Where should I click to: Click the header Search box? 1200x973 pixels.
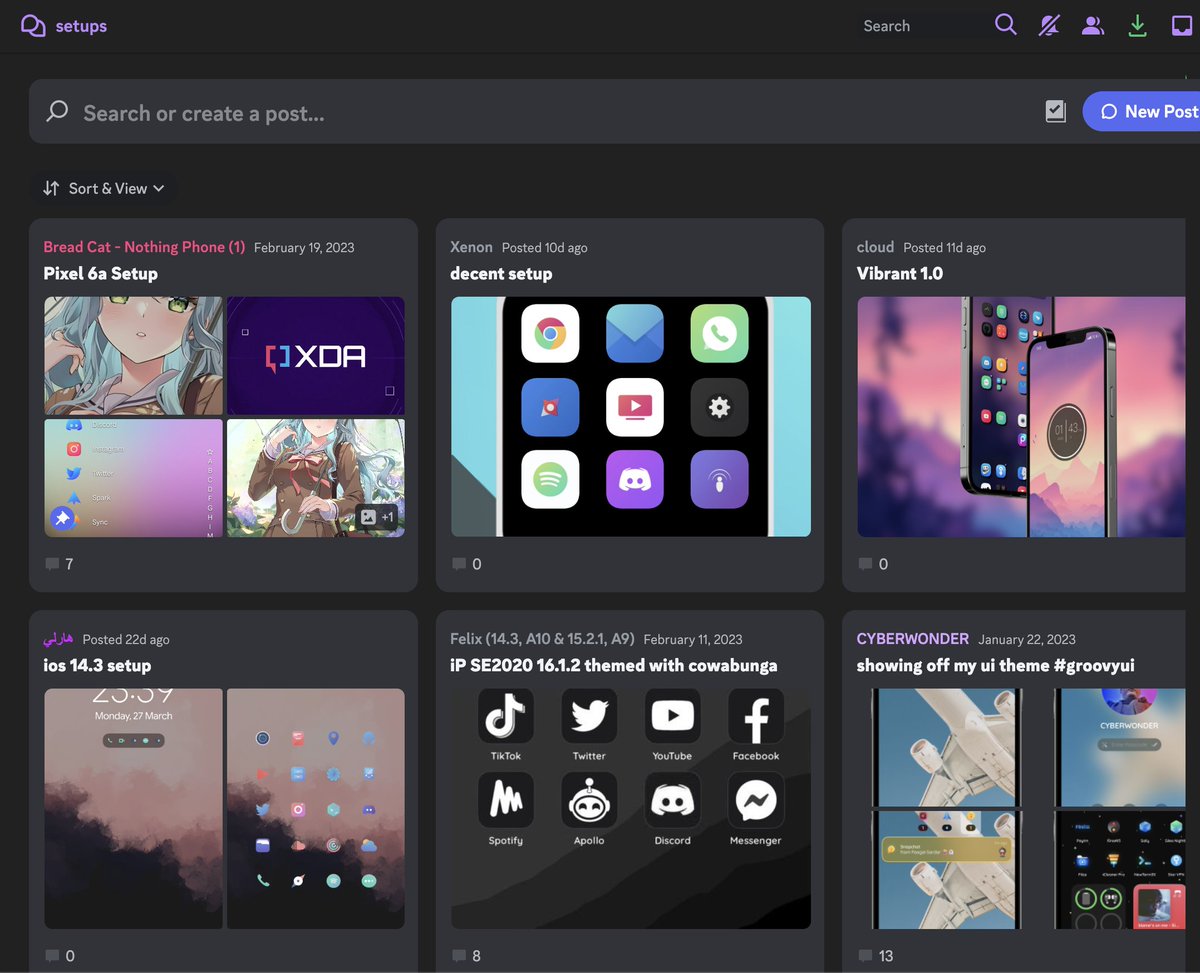pos(923,26)
